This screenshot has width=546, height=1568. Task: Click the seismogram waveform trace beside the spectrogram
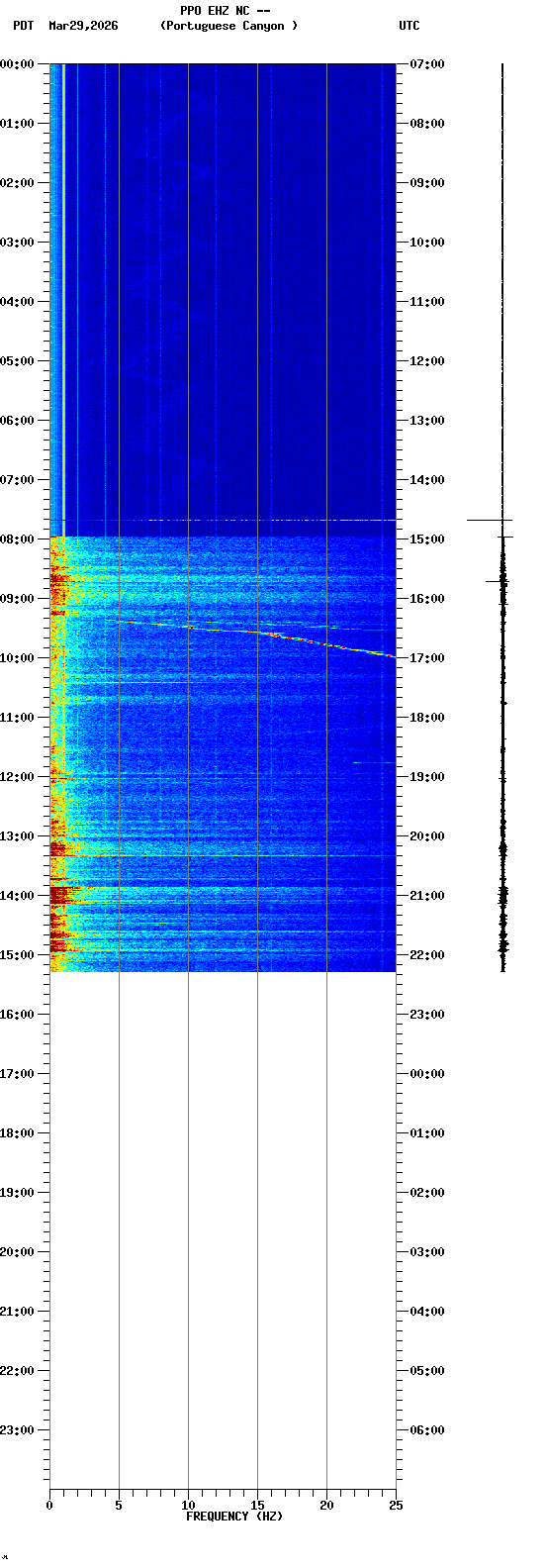pos(502,518)
